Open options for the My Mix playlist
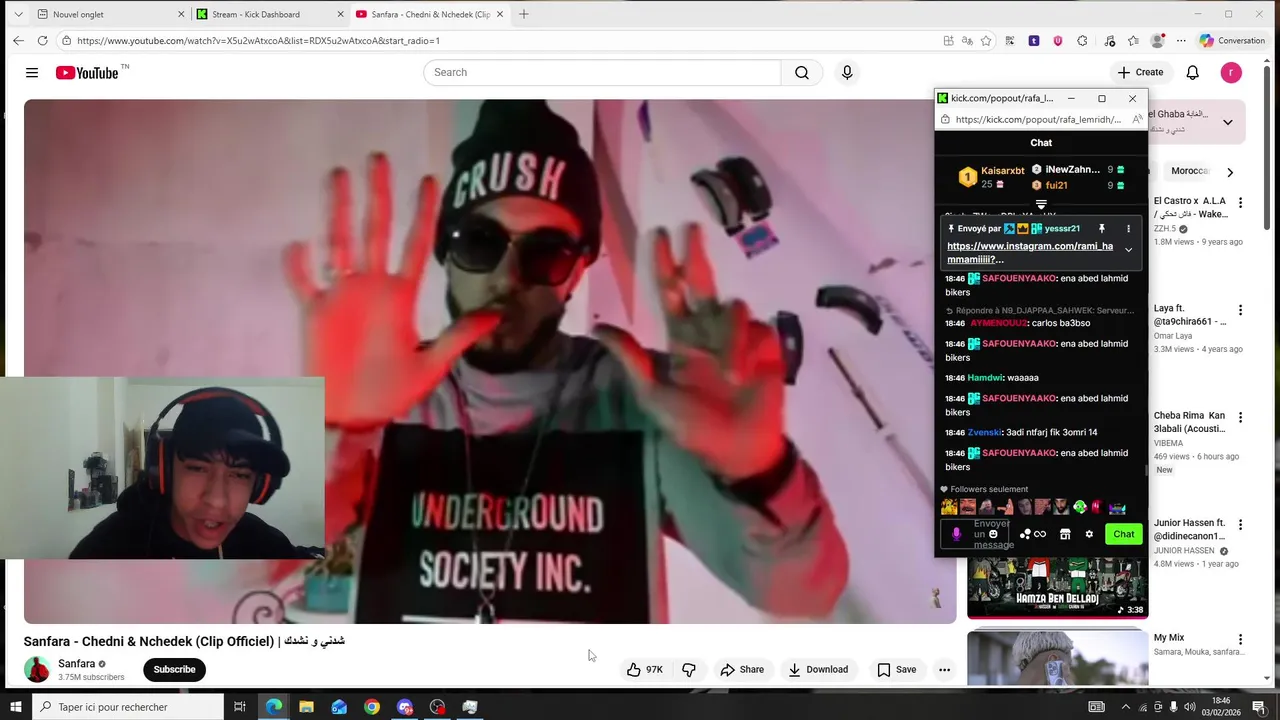 (1240, 639)
